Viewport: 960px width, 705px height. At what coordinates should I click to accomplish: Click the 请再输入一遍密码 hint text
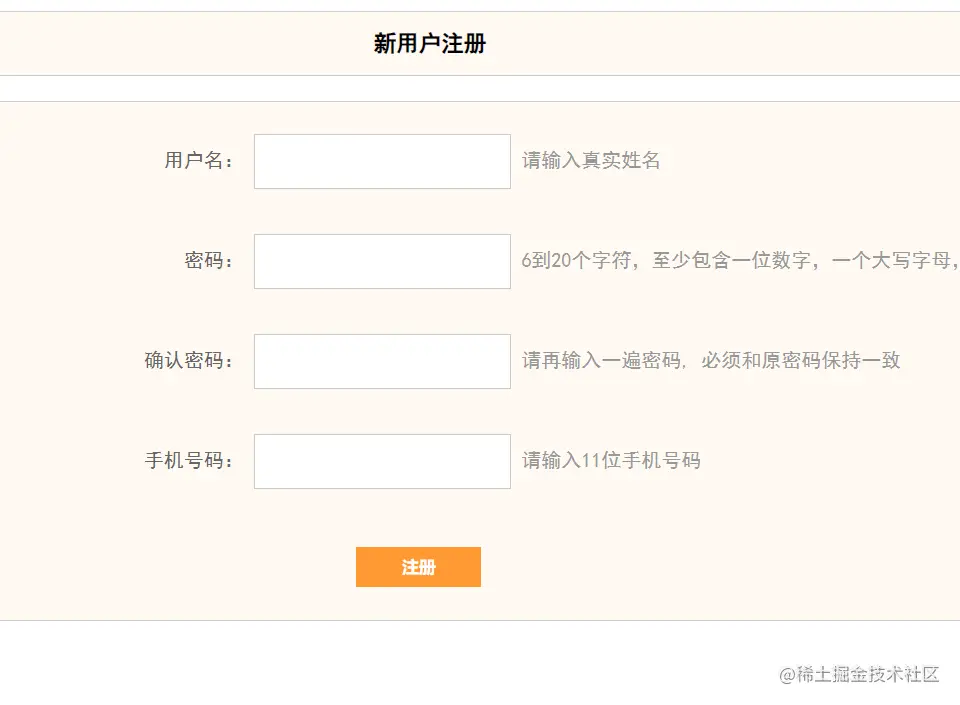pyautogui.click(x=710, y=361)
